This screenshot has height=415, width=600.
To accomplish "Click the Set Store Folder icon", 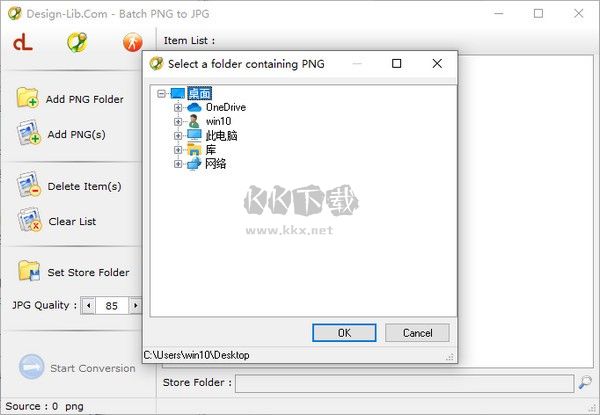I will (29, 271).
